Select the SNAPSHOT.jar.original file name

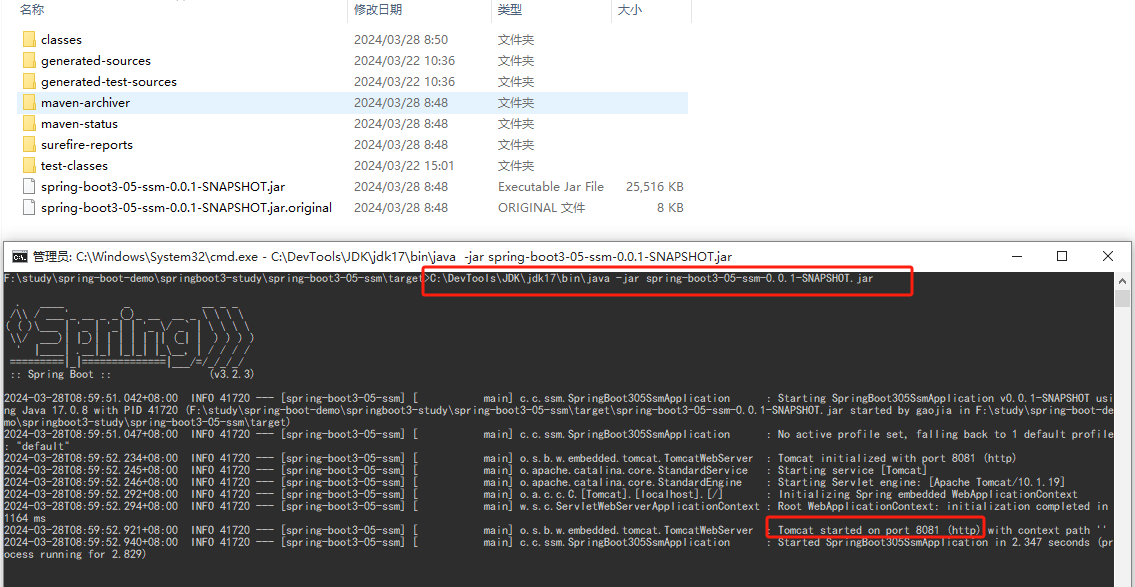(x=187, y=208)
